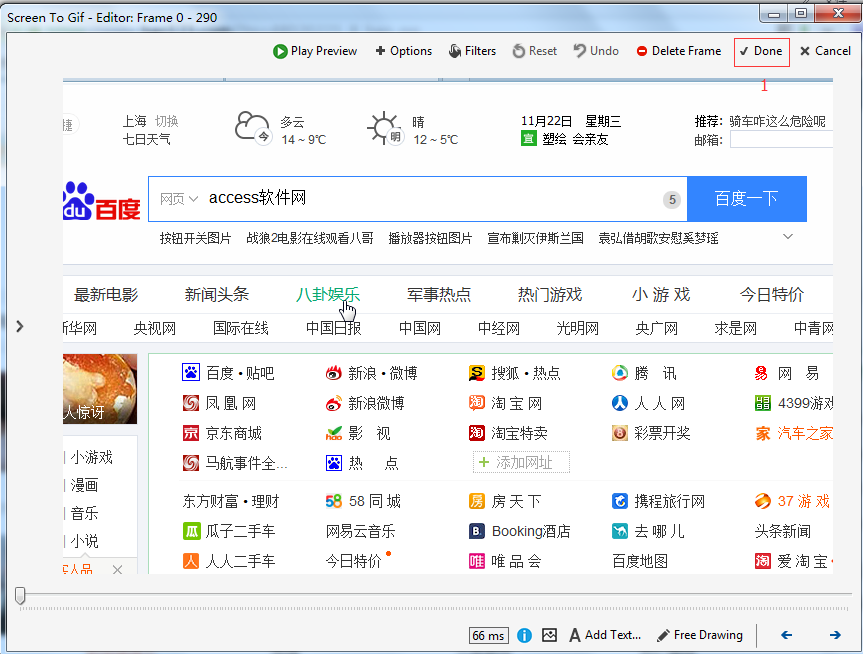The image size is (863, 654).
Task: Select the 今日特价 tab
Action: coord(772,295)
